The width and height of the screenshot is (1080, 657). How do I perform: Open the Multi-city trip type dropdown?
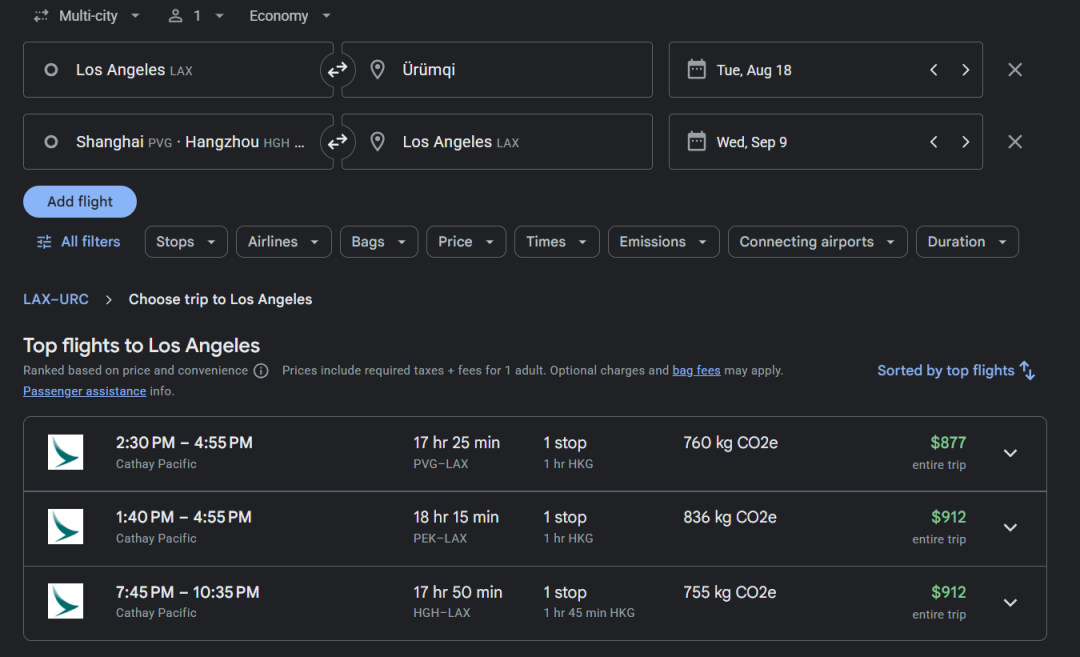coord(87,16)
